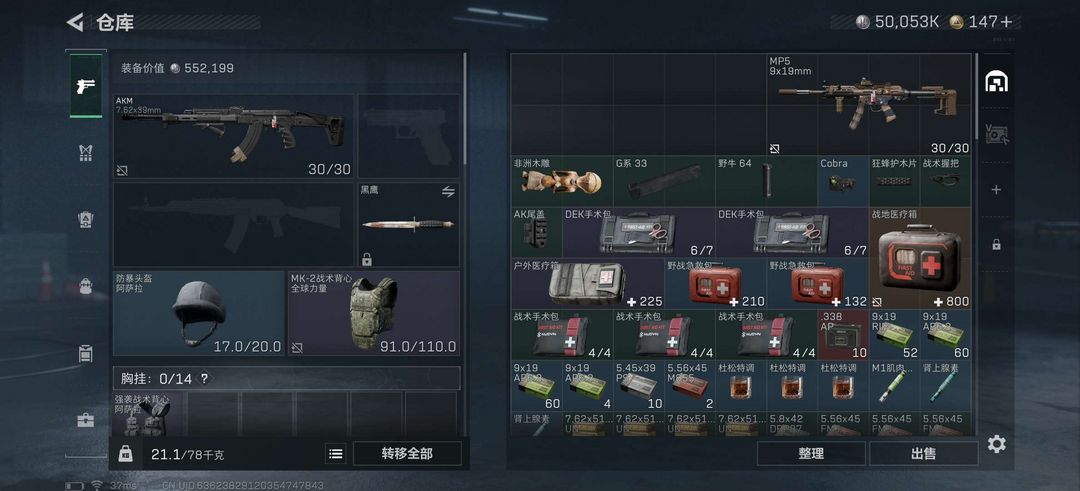Toggle the lock icon beside weight display
The height and width of the screenshot is (491, 1080).
click(125, 453)
